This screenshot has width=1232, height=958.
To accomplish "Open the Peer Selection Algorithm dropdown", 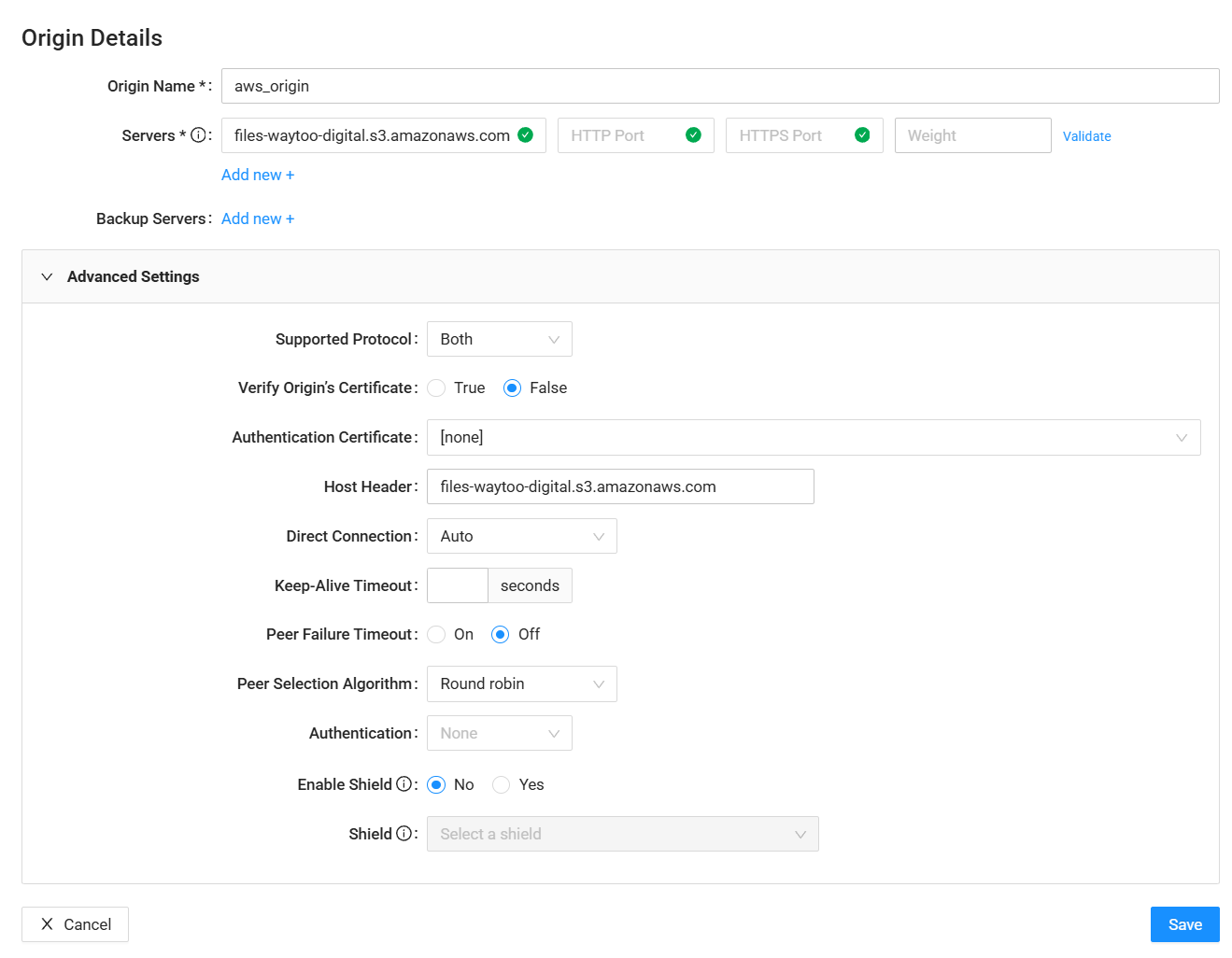I will (521, 683).
